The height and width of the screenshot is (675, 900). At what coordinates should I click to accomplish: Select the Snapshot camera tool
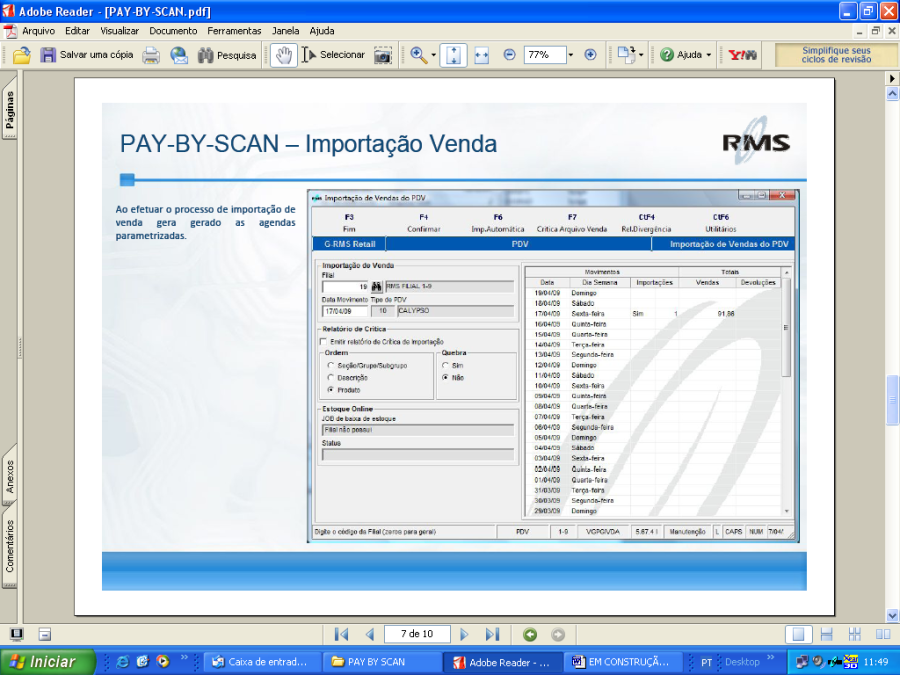(383, 55)
